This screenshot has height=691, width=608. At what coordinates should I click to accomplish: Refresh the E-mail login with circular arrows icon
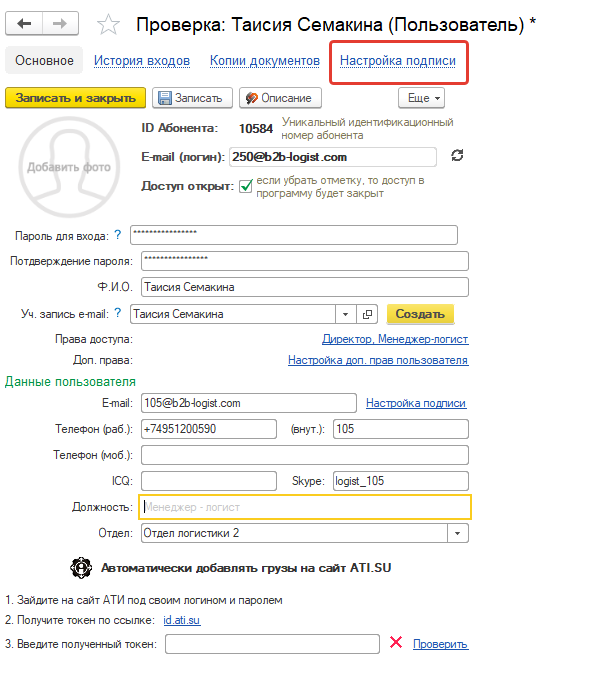point(457,156)
